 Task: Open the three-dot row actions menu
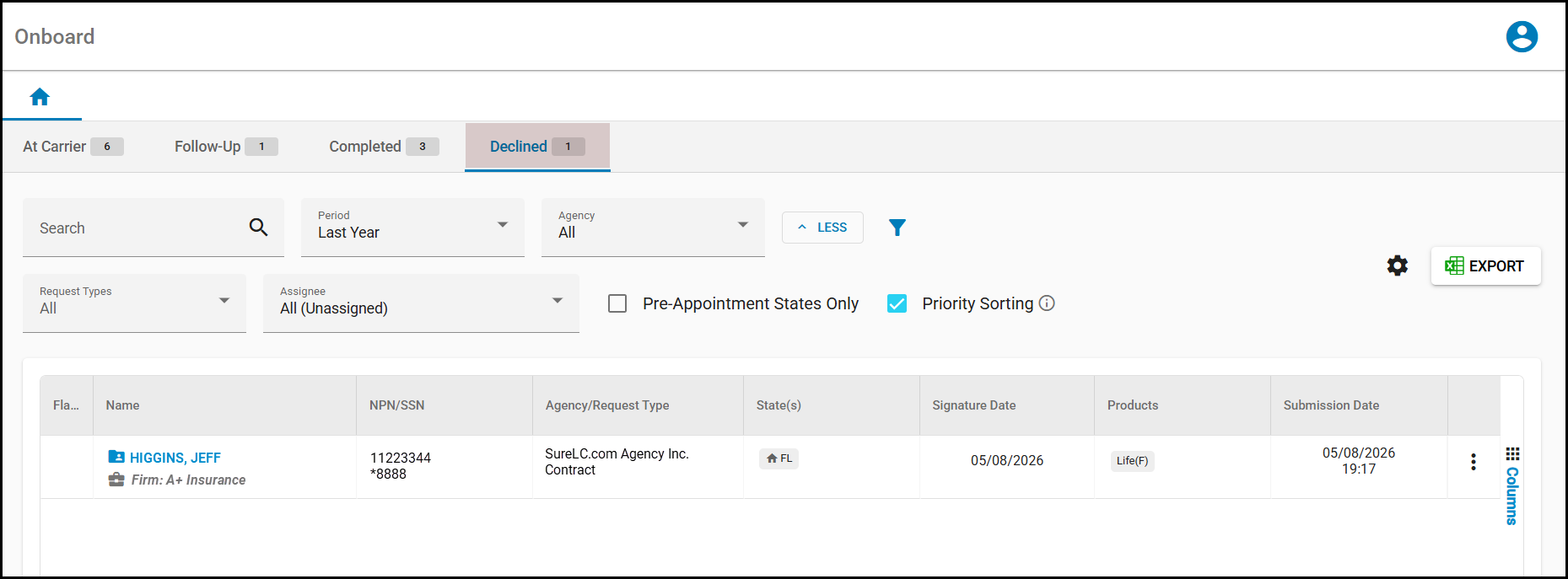[1473, 462]
